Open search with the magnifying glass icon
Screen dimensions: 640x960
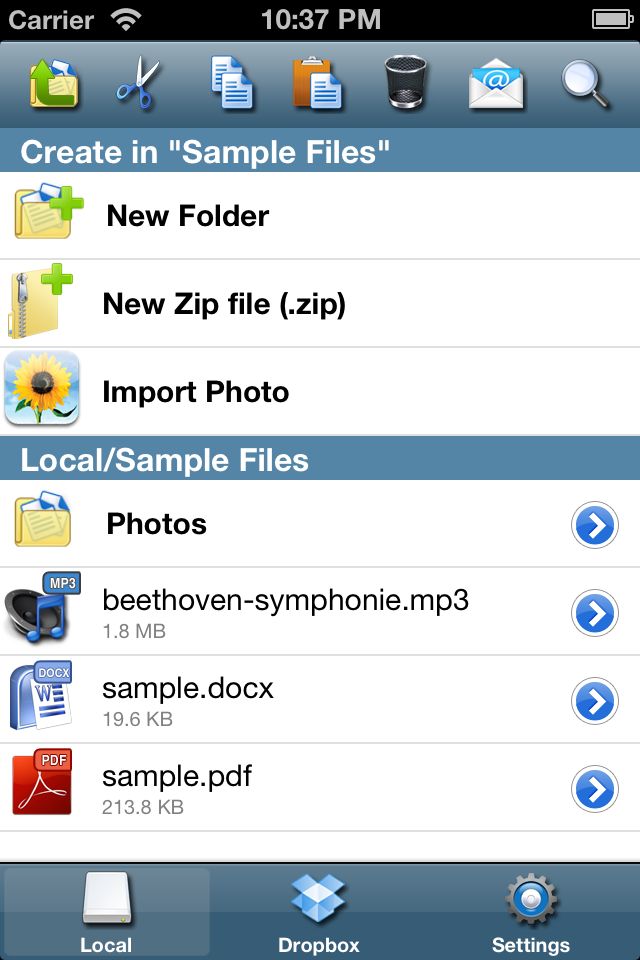coord(585,84)
